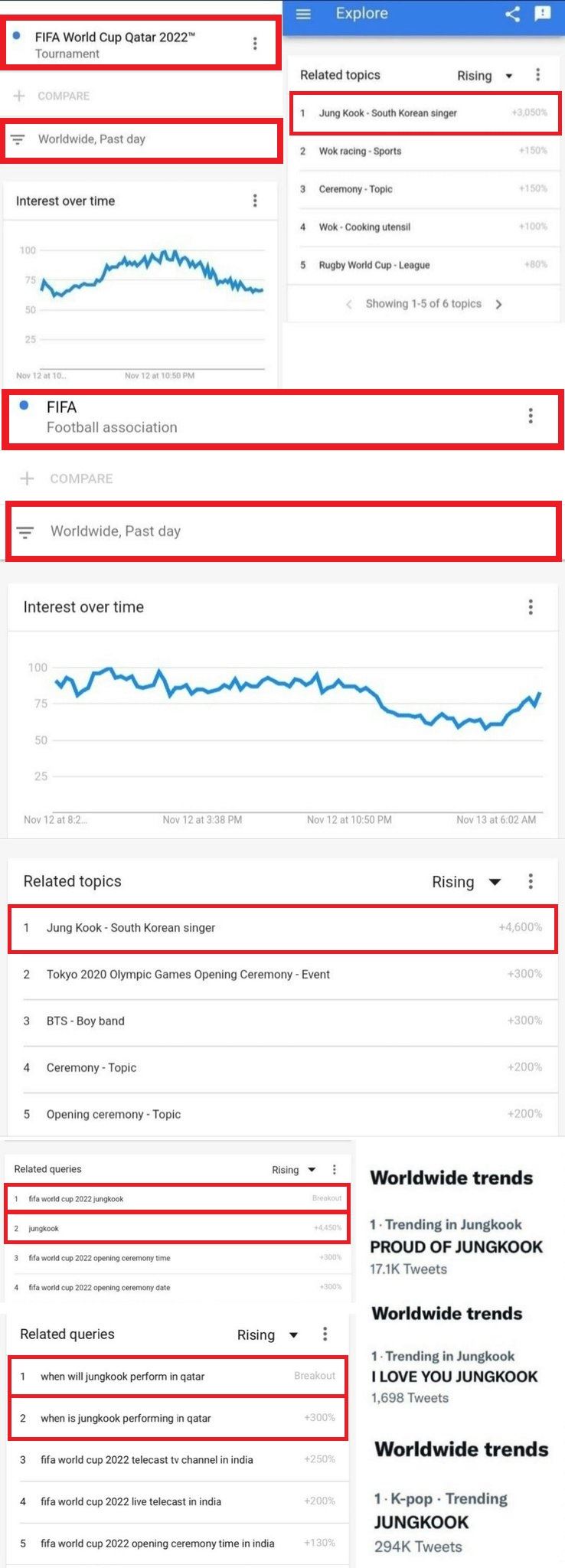Open PROUD OF JUNGKOOK worldwide trend
This screenshot has width=565, height=1568.
pyautogui.click(x=456, y=1246)
